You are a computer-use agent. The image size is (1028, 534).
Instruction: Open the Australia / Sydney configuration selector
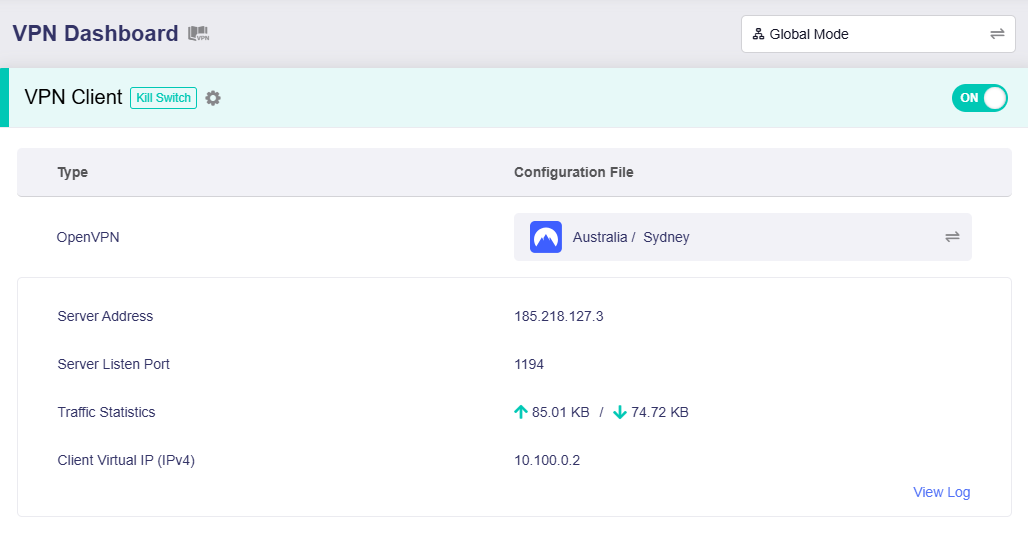coord(742,237)
